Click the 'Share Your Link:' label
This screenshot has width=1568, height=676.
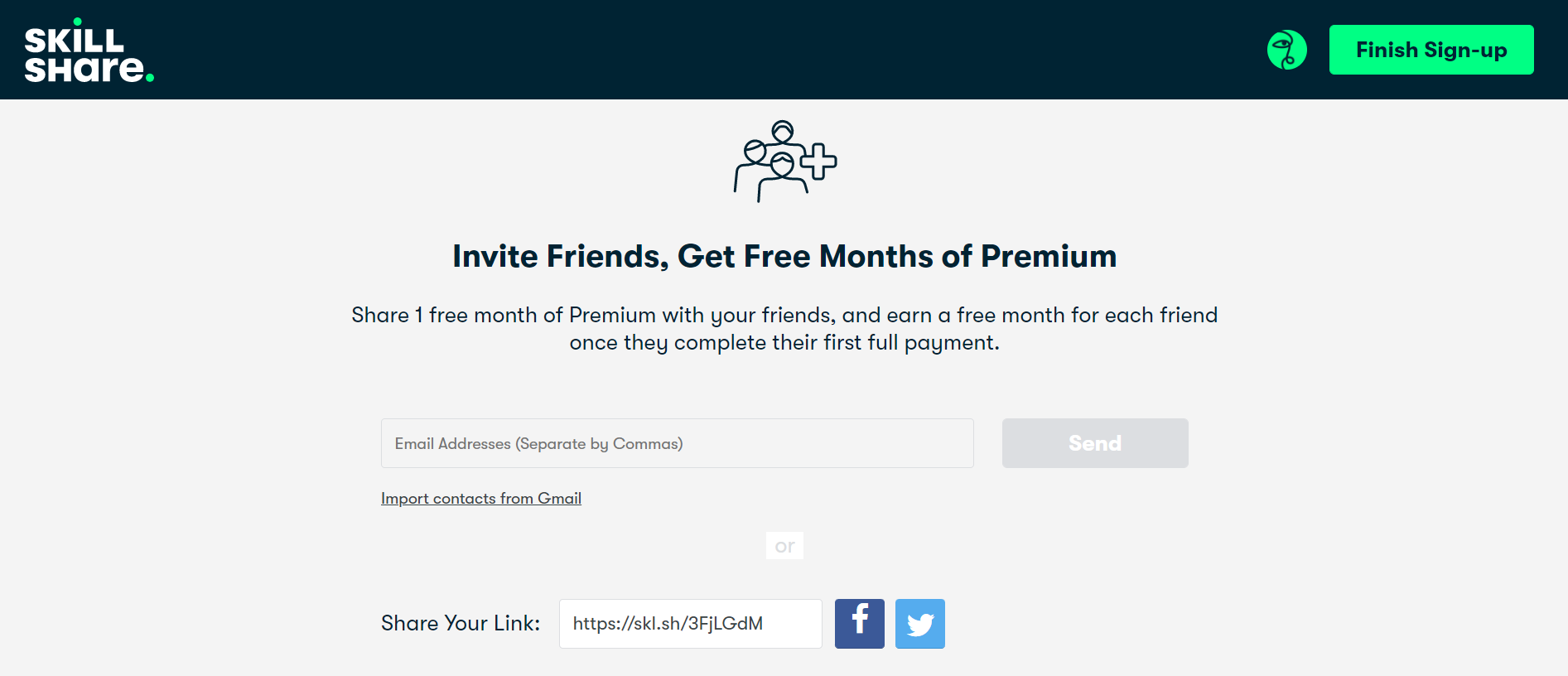(460, 624)
